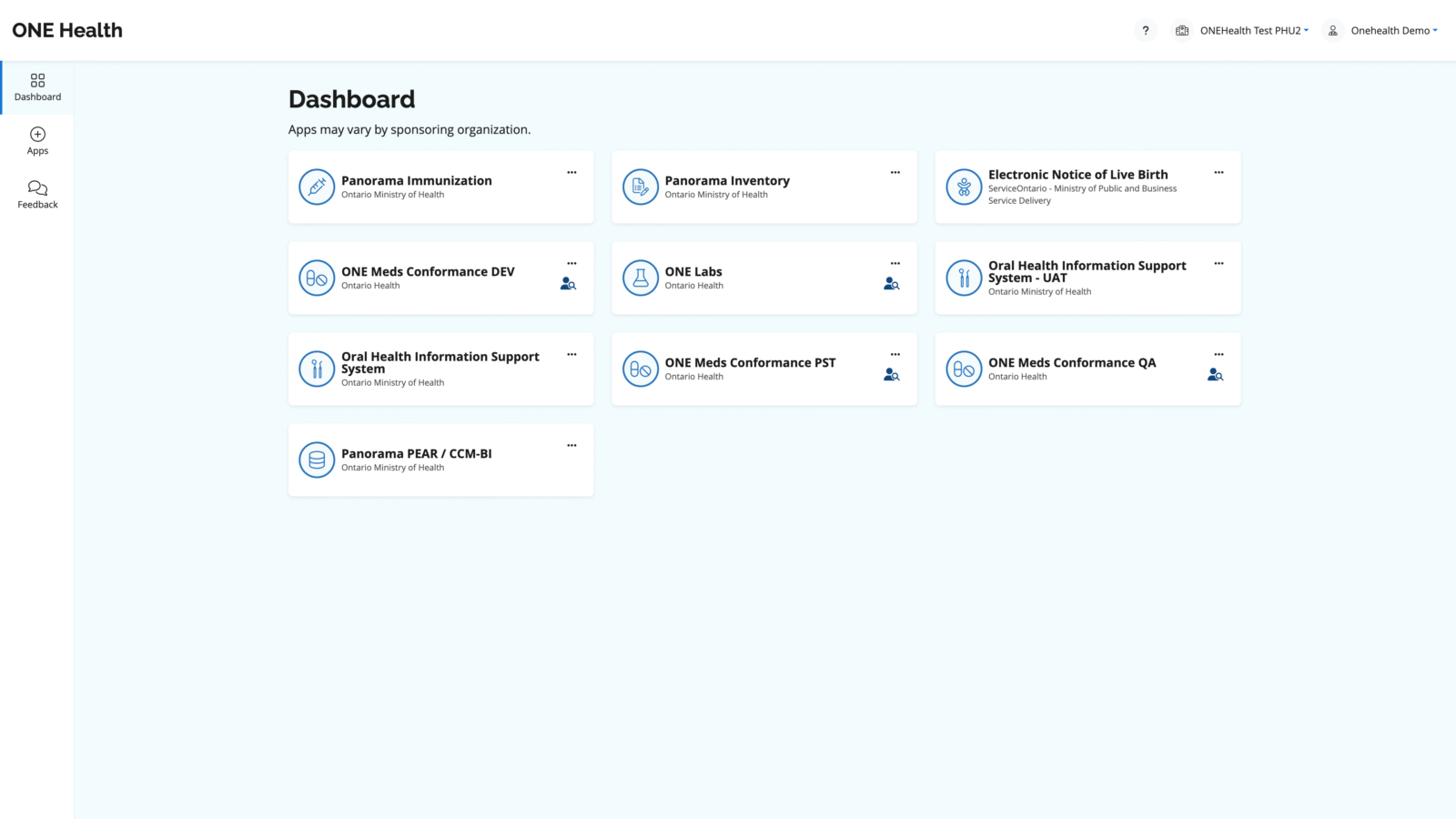Open Panorama Inventory more options menu
The image size is (1456, 819).
[895, 172]
